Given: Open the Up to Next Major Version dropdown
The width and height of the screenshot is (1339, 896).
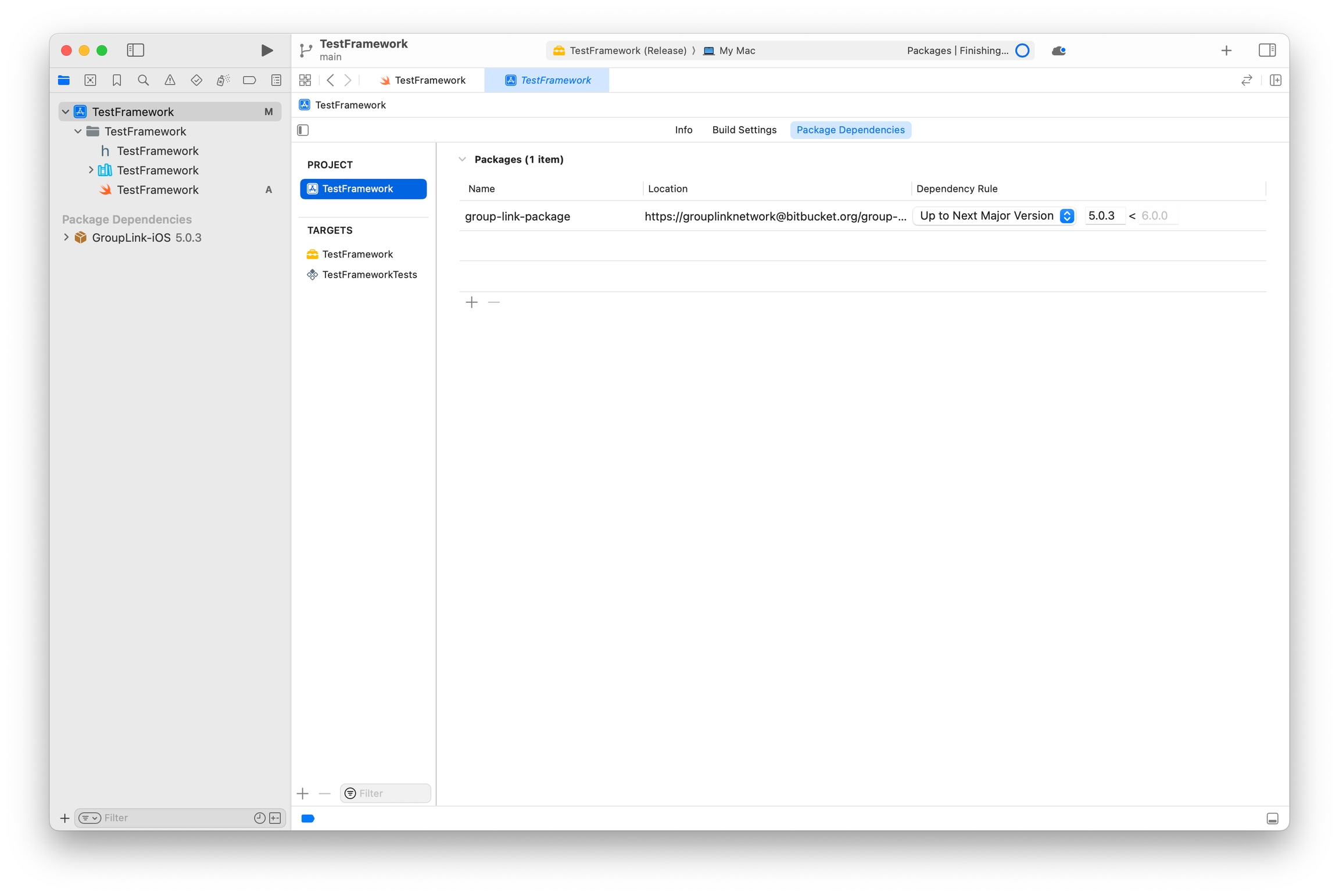Looking at the screenshot, I should (x=994, y=216).
